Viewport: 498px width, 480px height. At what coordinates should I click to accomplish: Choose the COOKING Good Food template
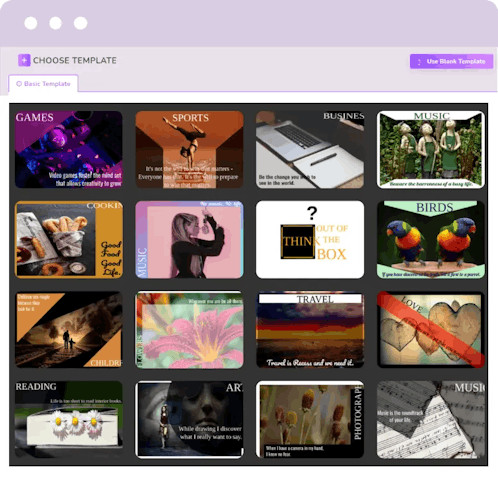pyautogui.click(x=69, y=240)
